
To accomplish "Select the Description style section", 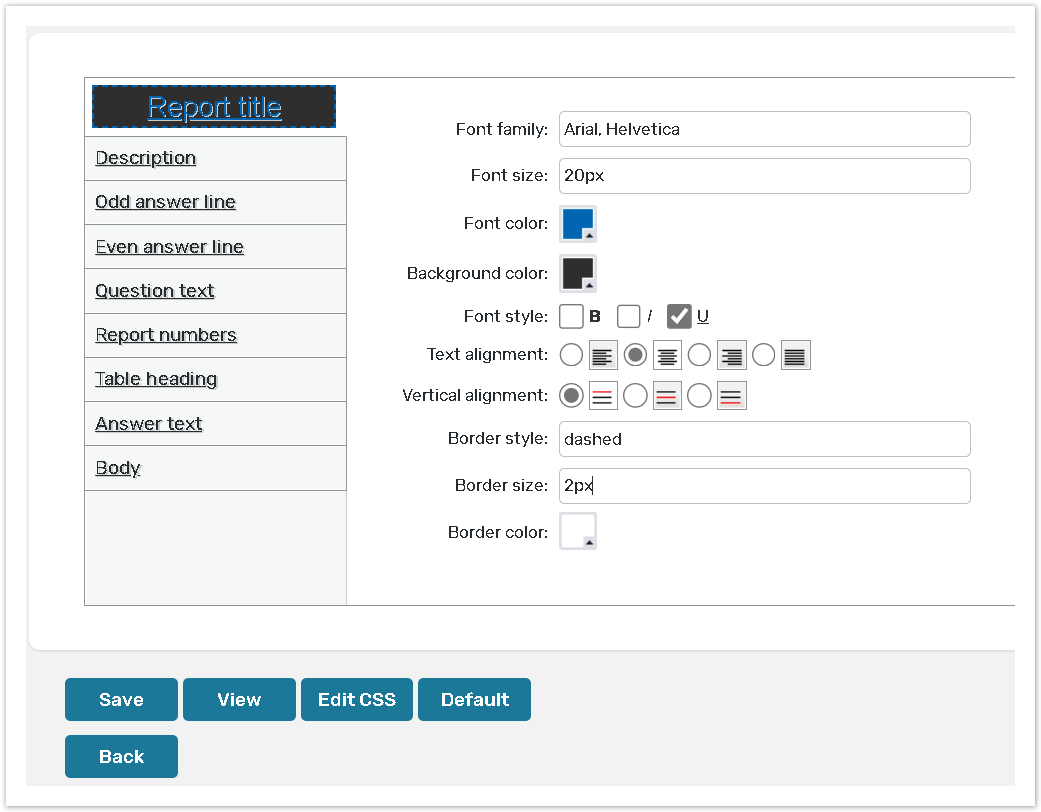I will click(146, 158).
